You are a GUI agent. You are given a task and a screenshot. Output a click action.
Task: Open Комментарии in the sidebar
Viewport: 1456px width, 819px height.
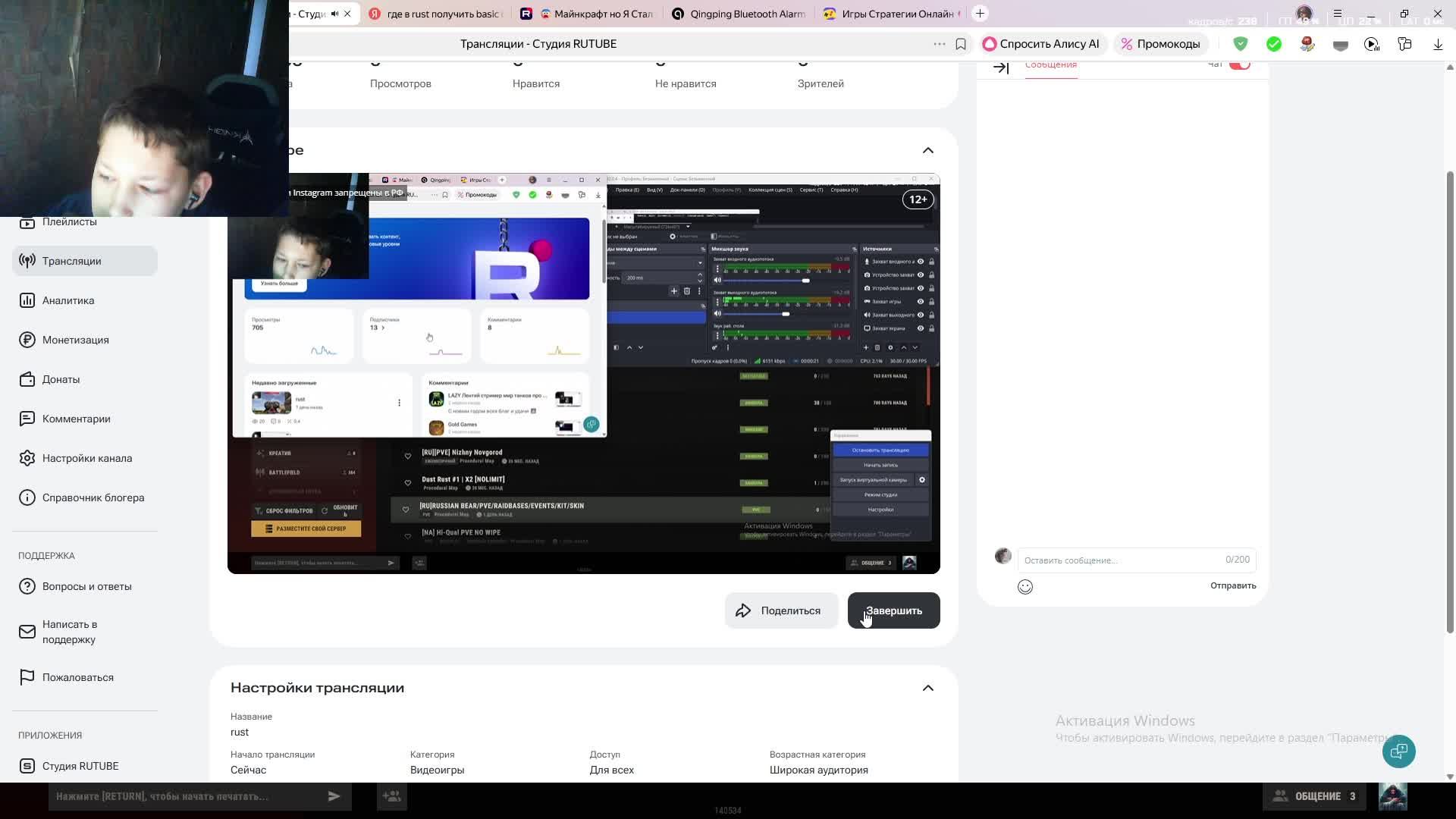coord(85,419)
